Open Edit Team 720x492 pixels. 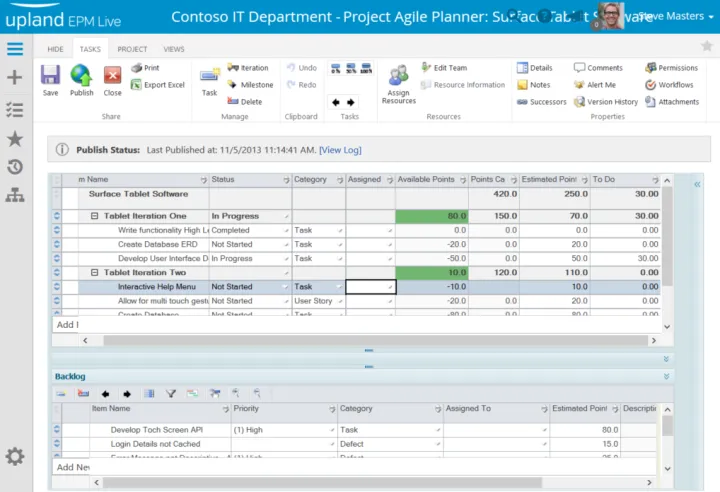[444, 68]
